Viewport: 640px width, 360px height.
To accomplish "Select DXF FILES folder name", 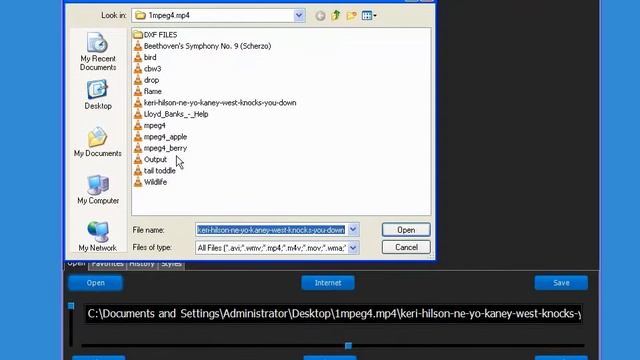I will pyautogui.click(x=160, y=35).
